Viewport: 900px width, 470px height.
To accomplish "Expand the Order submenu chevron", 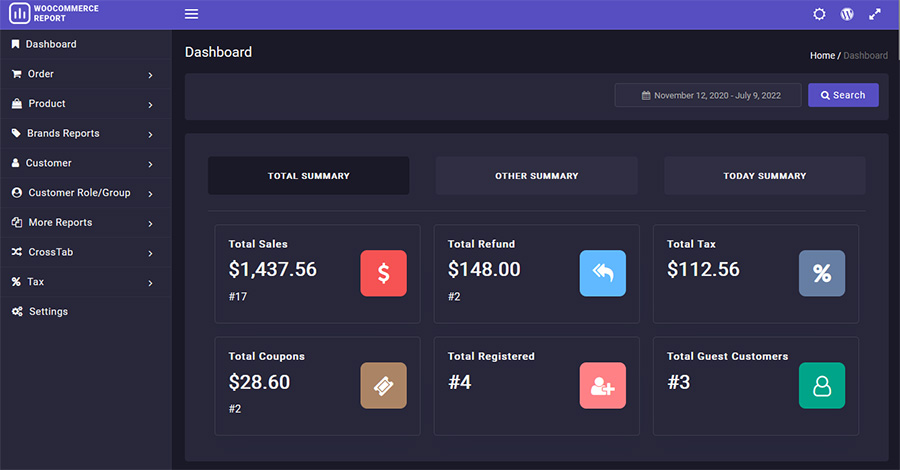I will click(x=150, y=75).
